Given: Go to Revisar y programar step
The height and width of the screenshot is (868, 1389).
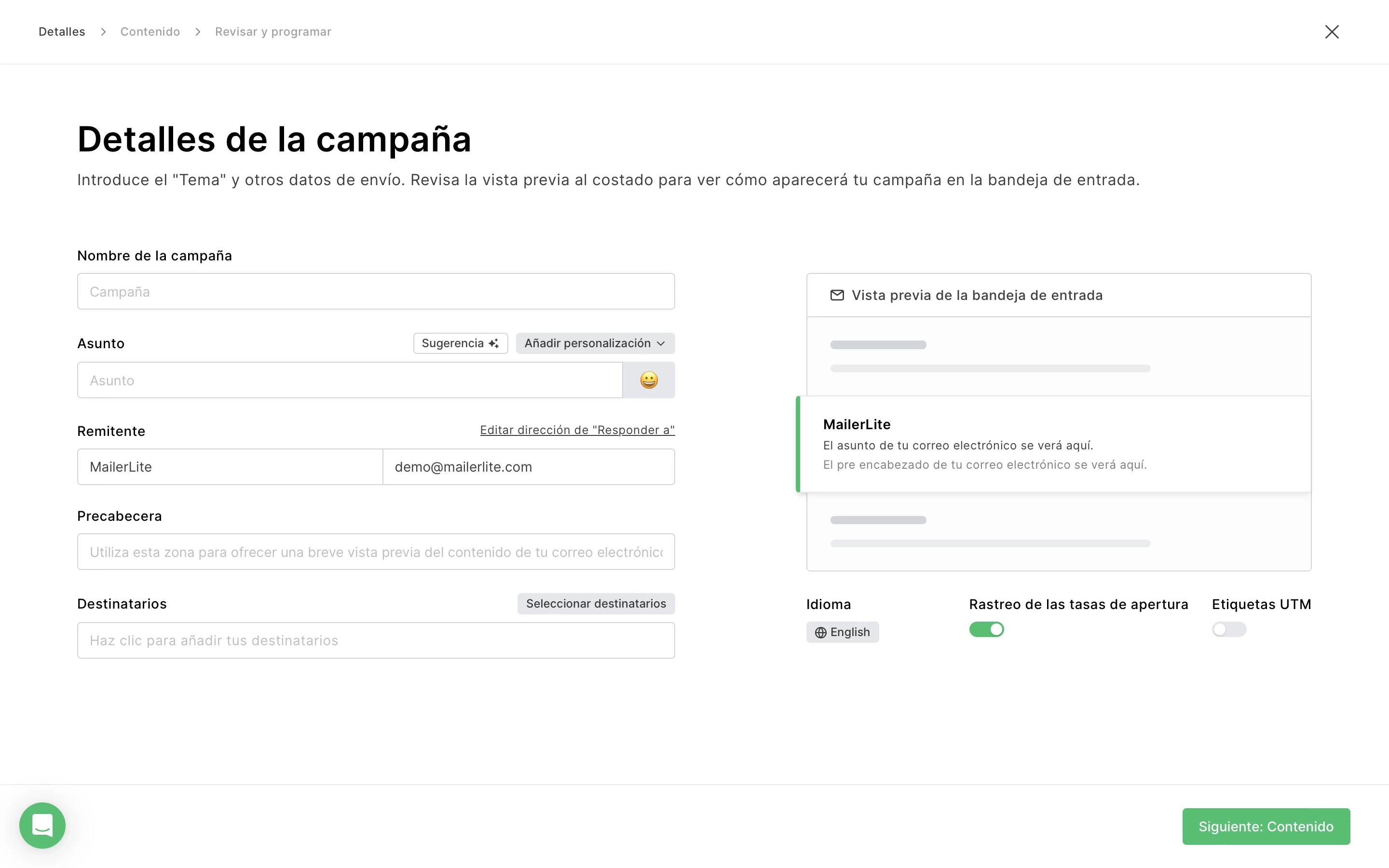Looking at the screenshot, I should coord(272,31).
